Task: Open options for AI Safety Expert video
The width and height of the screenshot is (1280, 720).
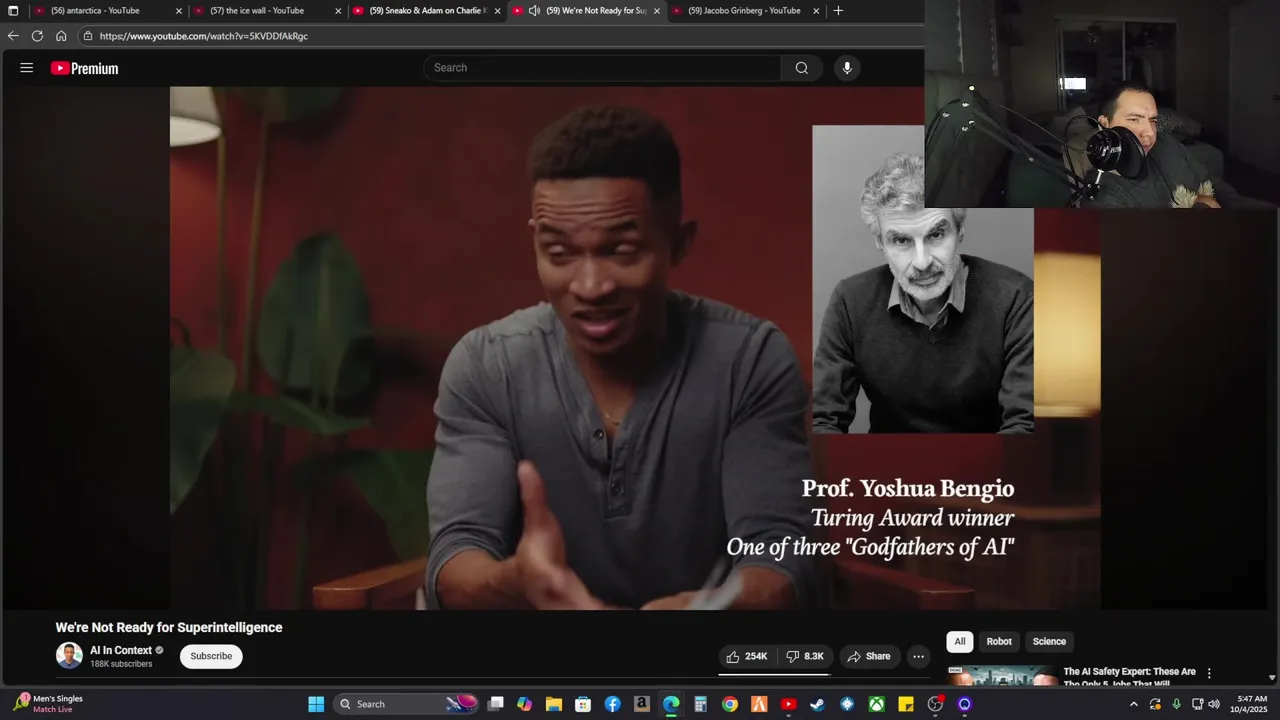Action: [x=1209, y=673]
